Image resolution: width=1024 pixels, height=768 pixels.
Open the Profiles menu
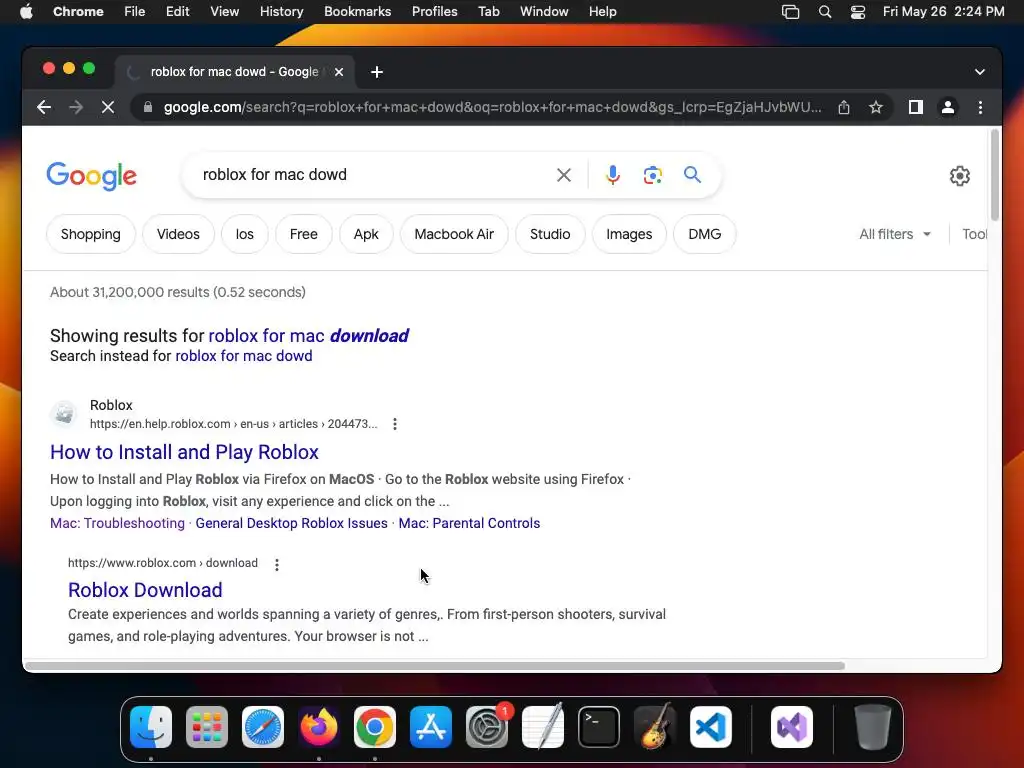[x=434, y=11]
